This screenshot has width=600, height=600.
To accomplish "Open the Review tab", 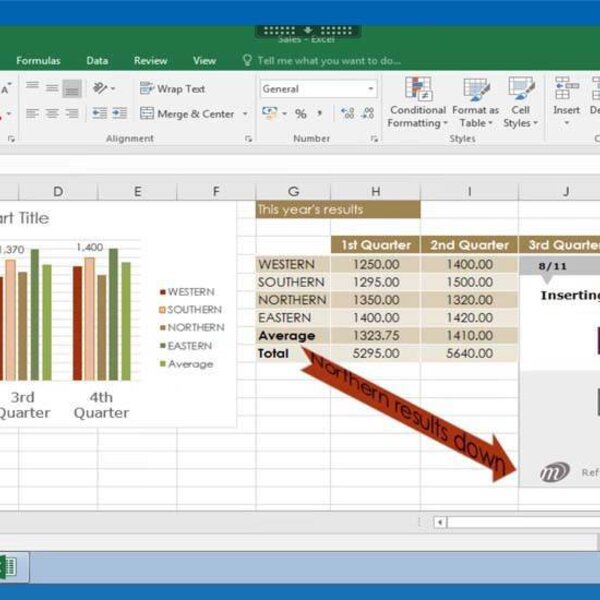I will [x=150, y=60].
